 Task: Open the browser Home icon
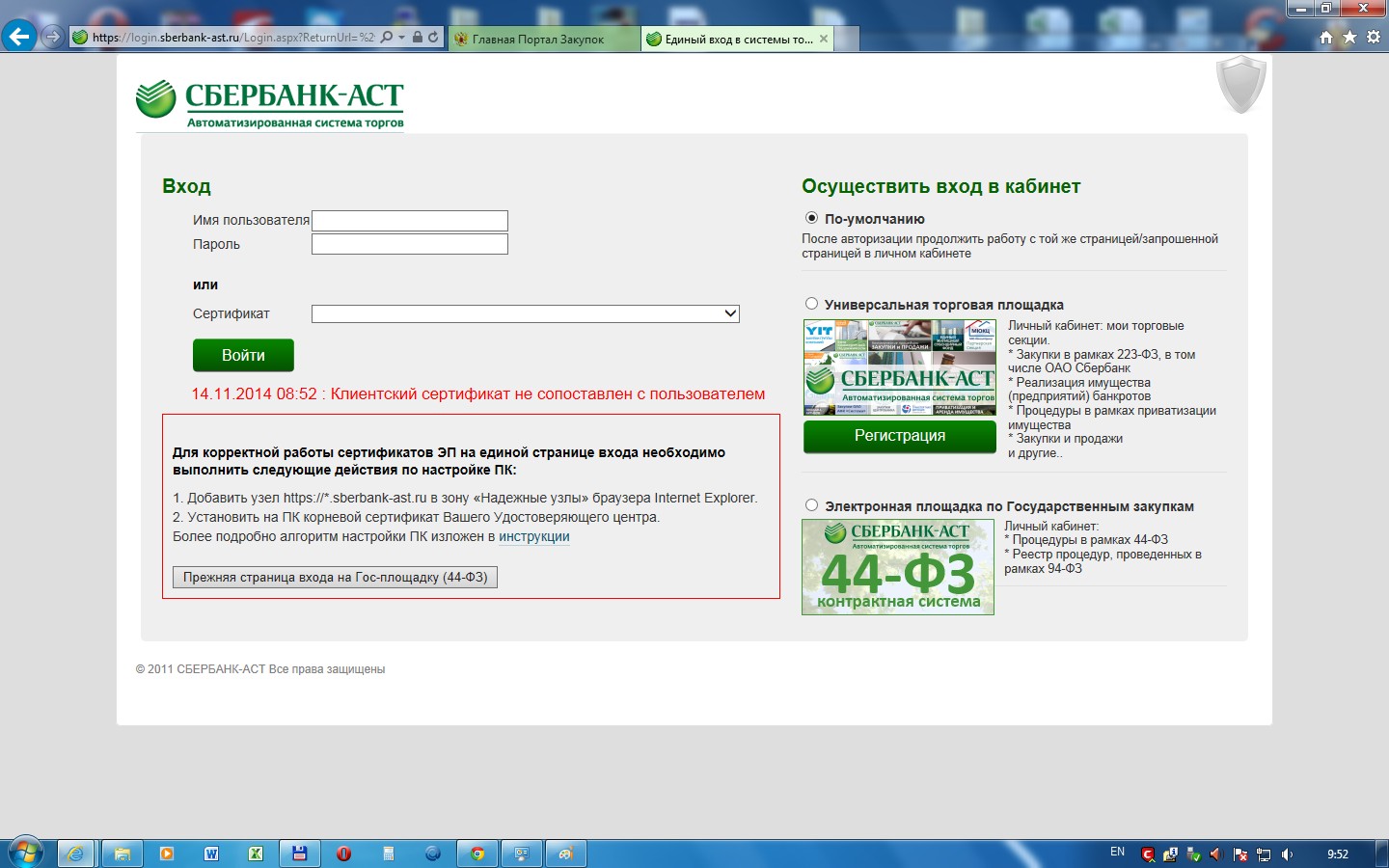click(x=1326, y=38)
